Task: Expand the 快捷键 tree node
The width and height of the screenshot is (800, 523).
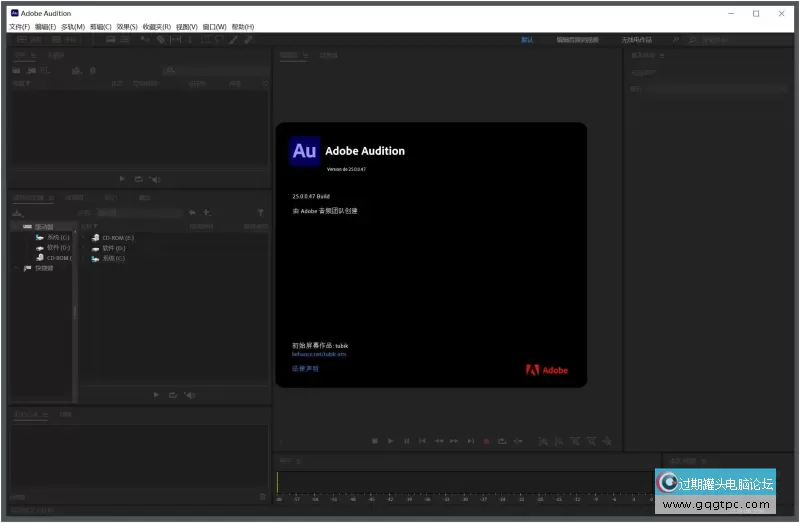Action: point(15,268)
